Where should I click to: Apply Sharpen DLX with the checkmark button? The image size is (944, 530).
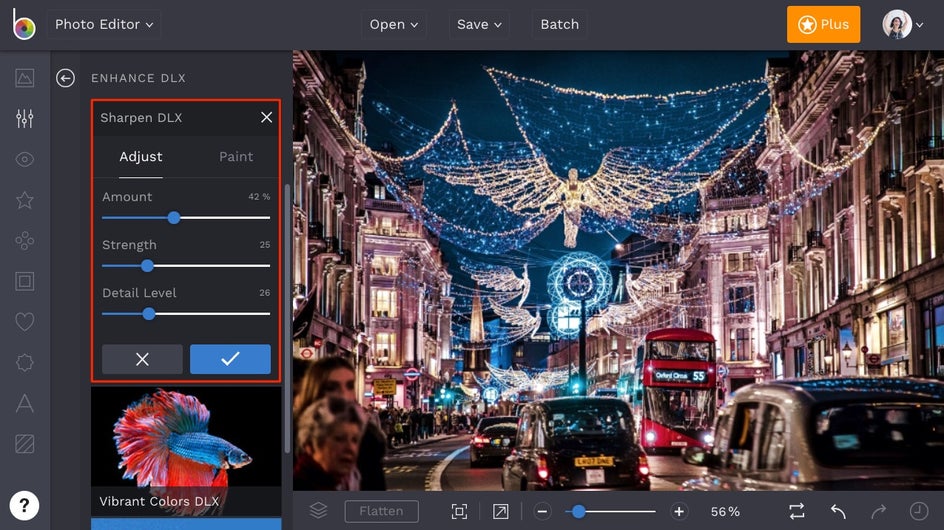[x=230, y=359]
